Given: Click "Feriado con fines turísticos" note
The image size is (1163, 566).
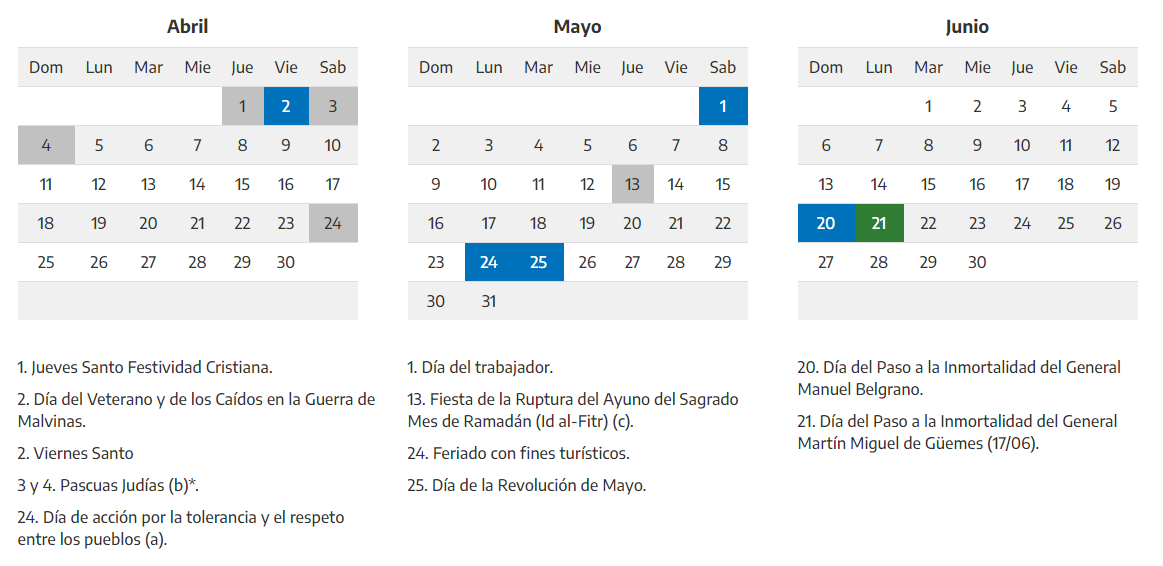Looking at the screenshot, I should (x=519, y=453).
